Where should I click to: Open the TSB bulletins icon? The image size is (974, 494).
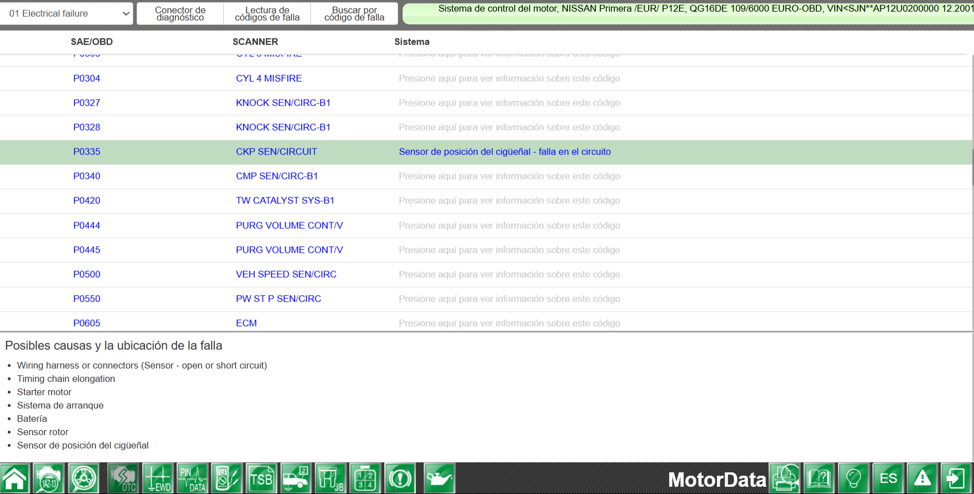(262, 478)
